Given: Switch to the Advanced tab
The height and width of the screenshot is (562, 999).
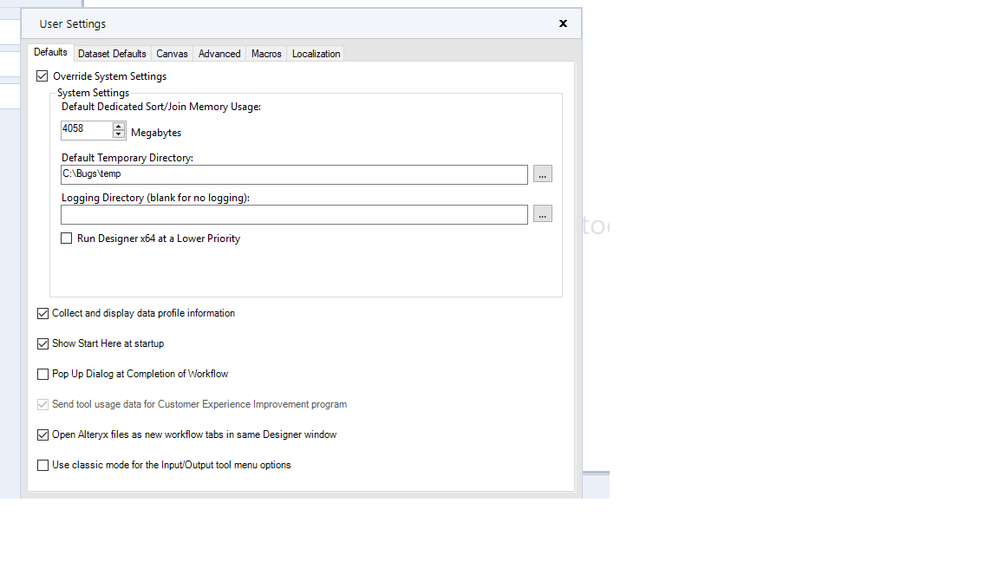Looking at the screenshot, I should (x=219, y=54).
